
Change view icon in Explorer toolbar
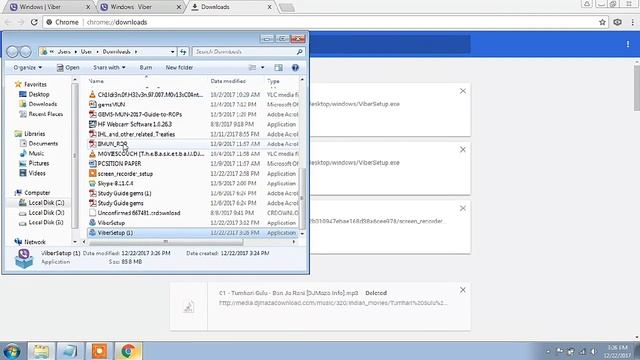point(253,67)
